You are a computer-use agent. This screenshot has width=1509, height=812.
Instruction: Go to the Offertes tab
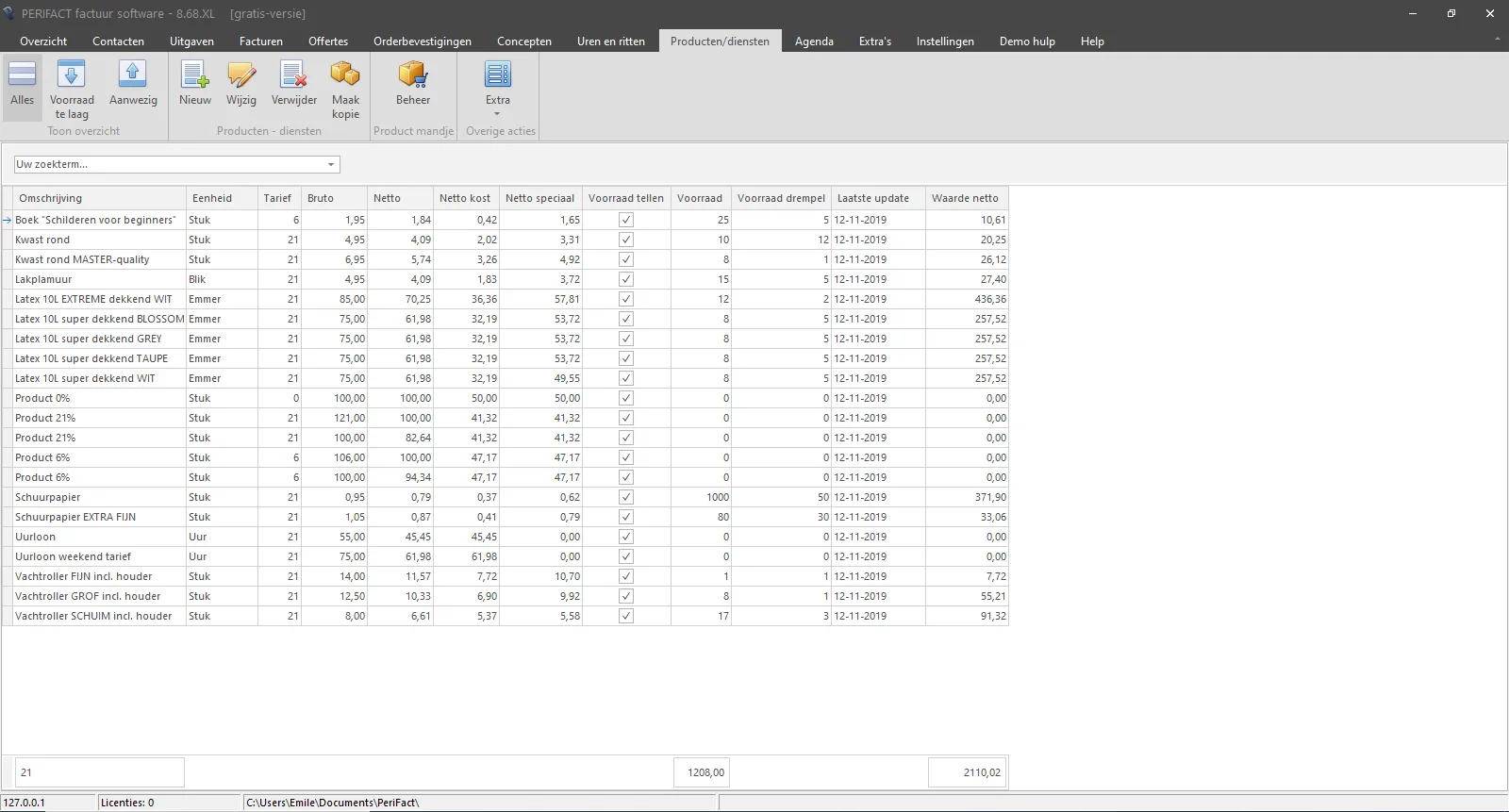[328, 41]
